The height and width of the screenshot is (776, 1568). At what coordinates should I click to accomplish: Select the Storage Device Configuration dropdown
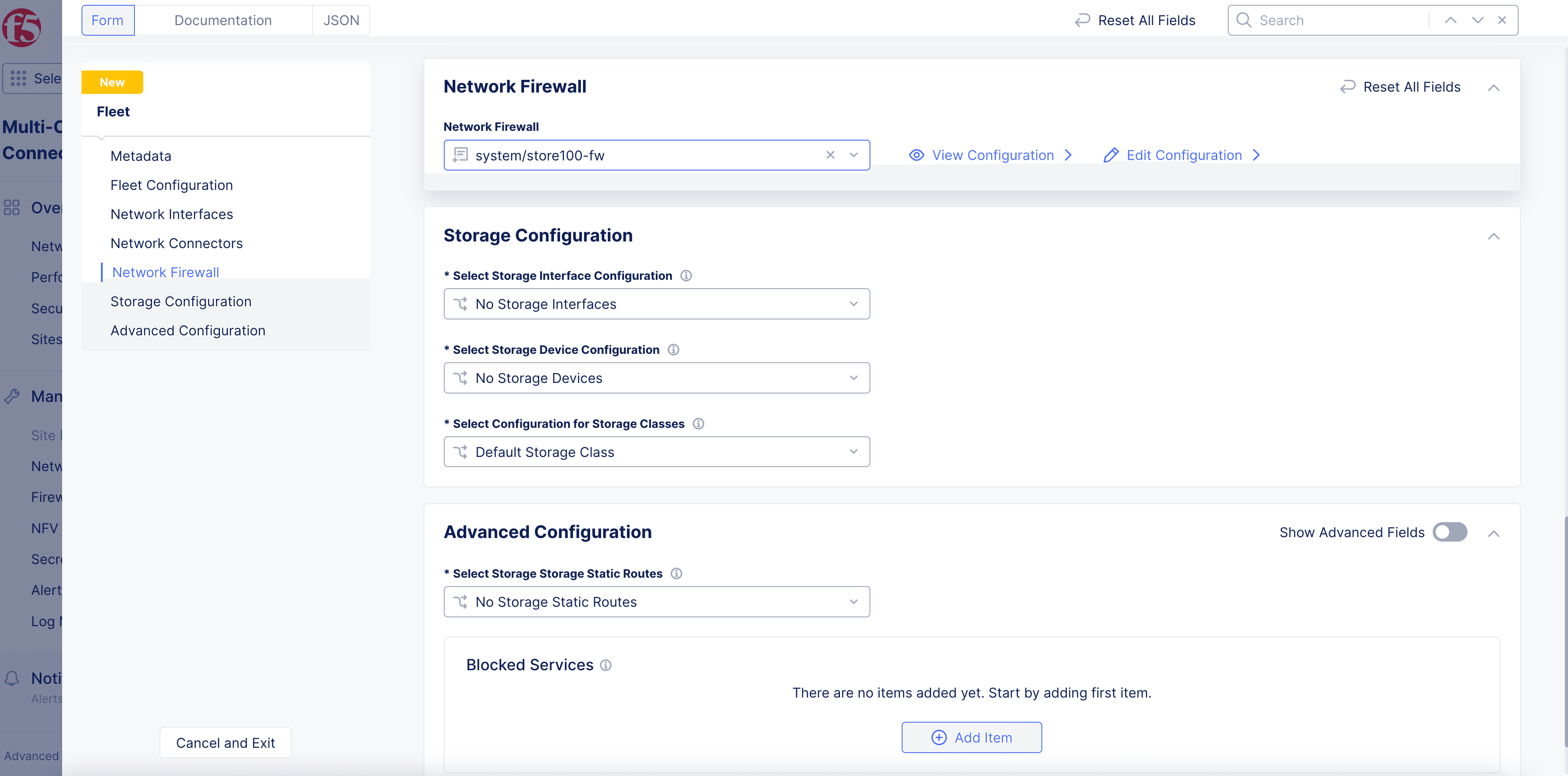pyautogui.click(x=657, y=378)
